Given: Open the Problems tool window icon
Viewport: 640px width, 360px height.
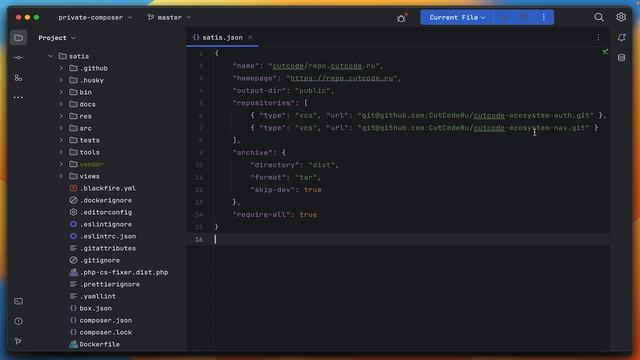Looking at the screenshot, I should (x=18, y=321).
